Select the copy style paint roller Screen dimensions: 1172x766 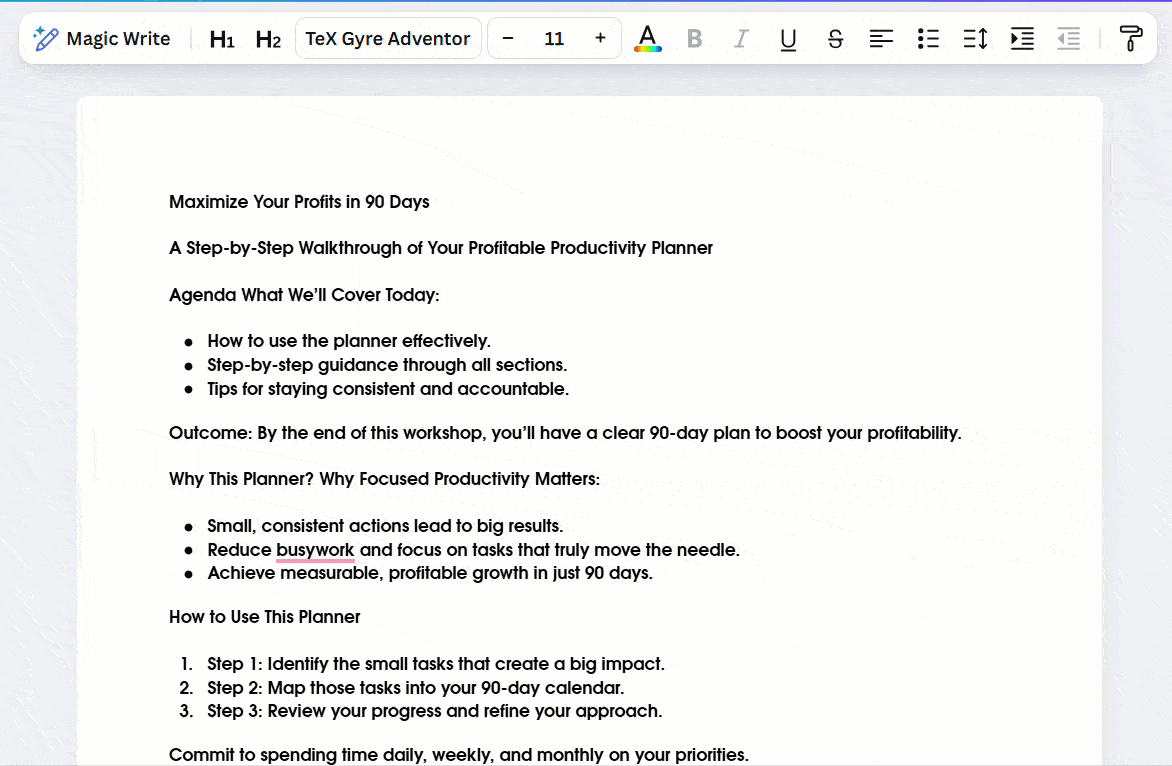(x=1130, y=38)
